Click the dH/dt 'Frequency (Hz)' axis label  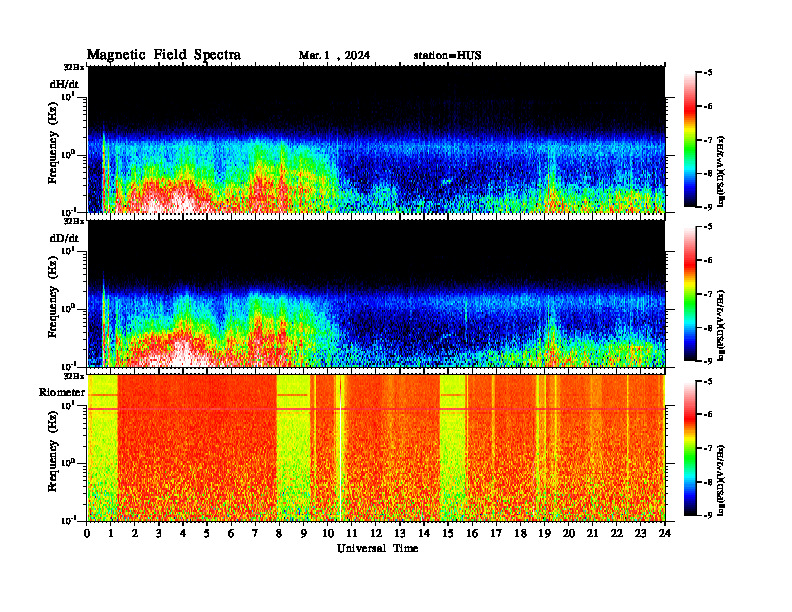click(x=53, y=142)
